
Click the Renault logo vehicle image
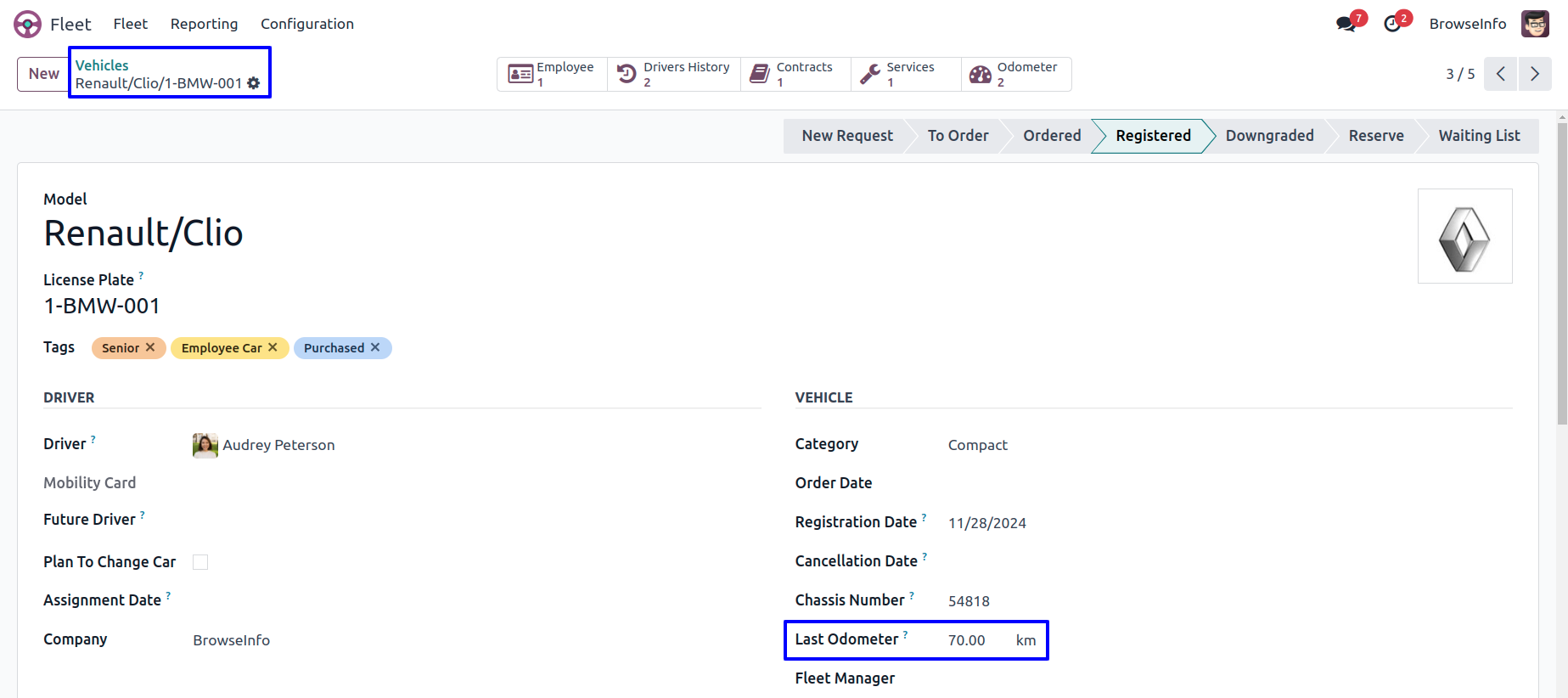point(1464,236)
